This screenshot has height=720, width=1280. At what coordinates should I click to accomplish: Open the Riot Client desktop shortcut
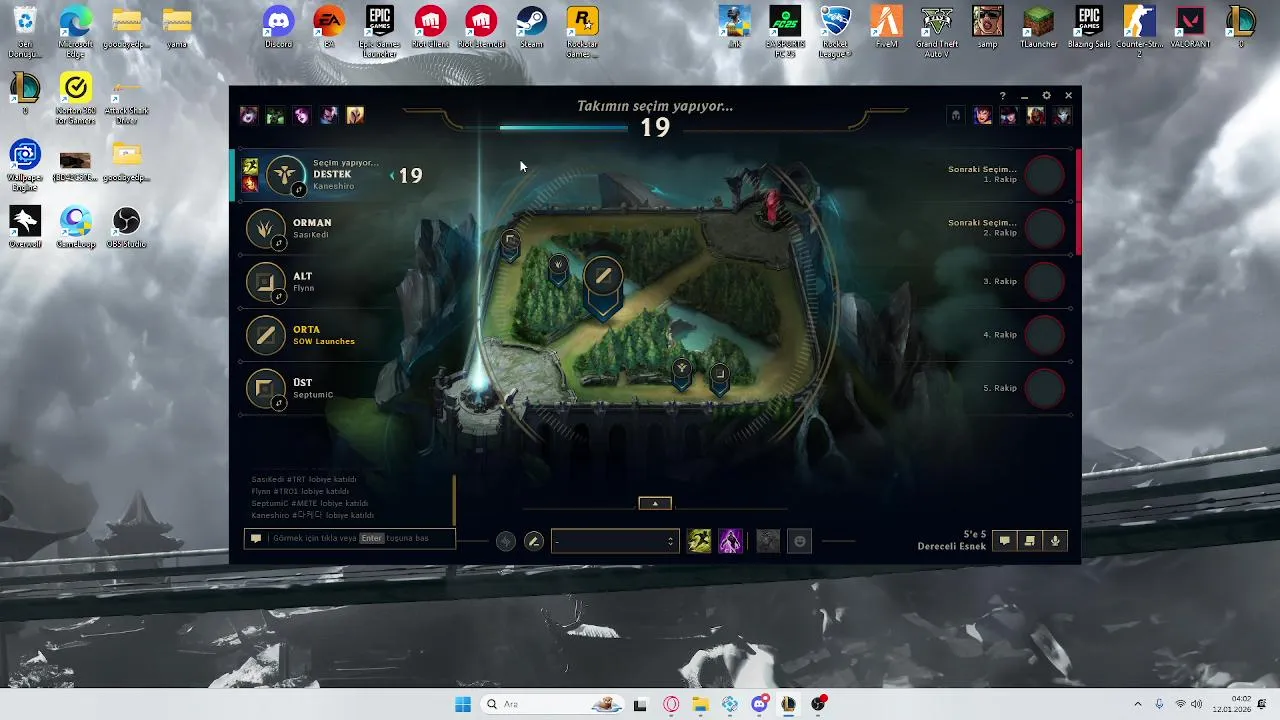430,28
